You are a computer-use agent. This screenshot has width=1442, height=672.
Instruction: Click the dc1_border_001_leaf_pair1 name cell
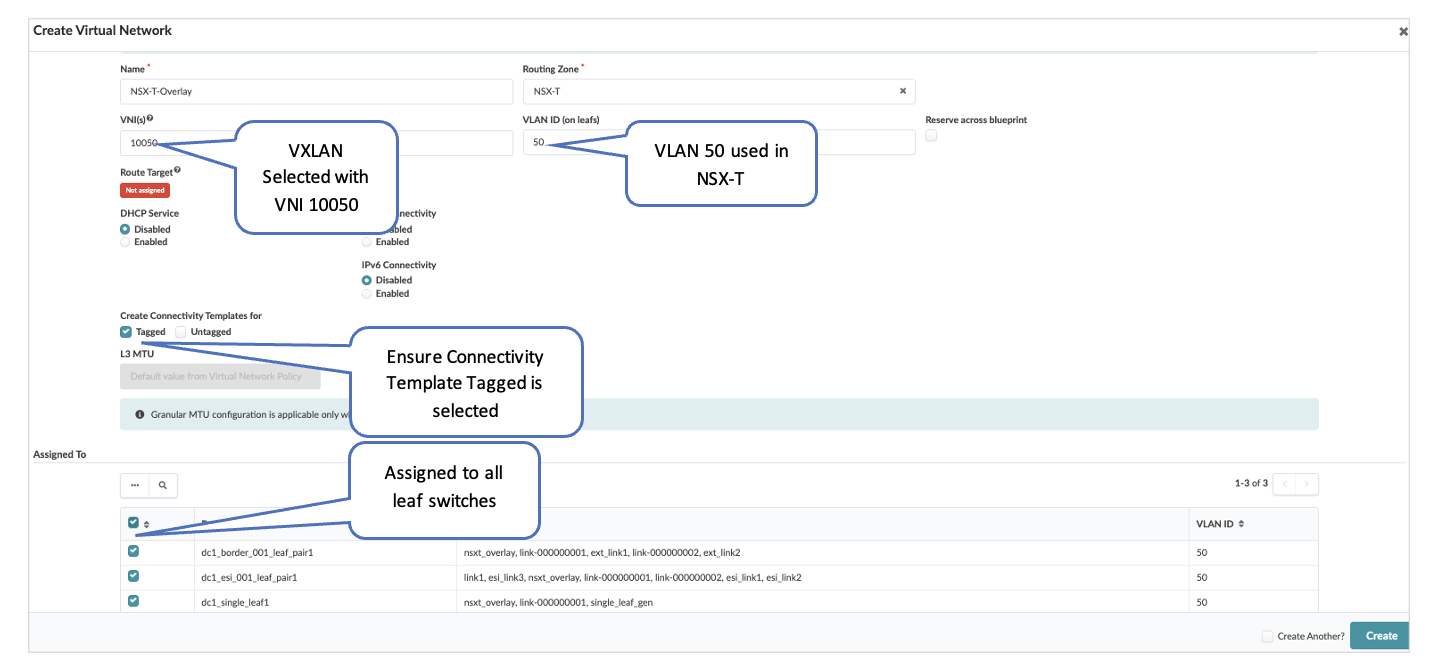point(325,552)
